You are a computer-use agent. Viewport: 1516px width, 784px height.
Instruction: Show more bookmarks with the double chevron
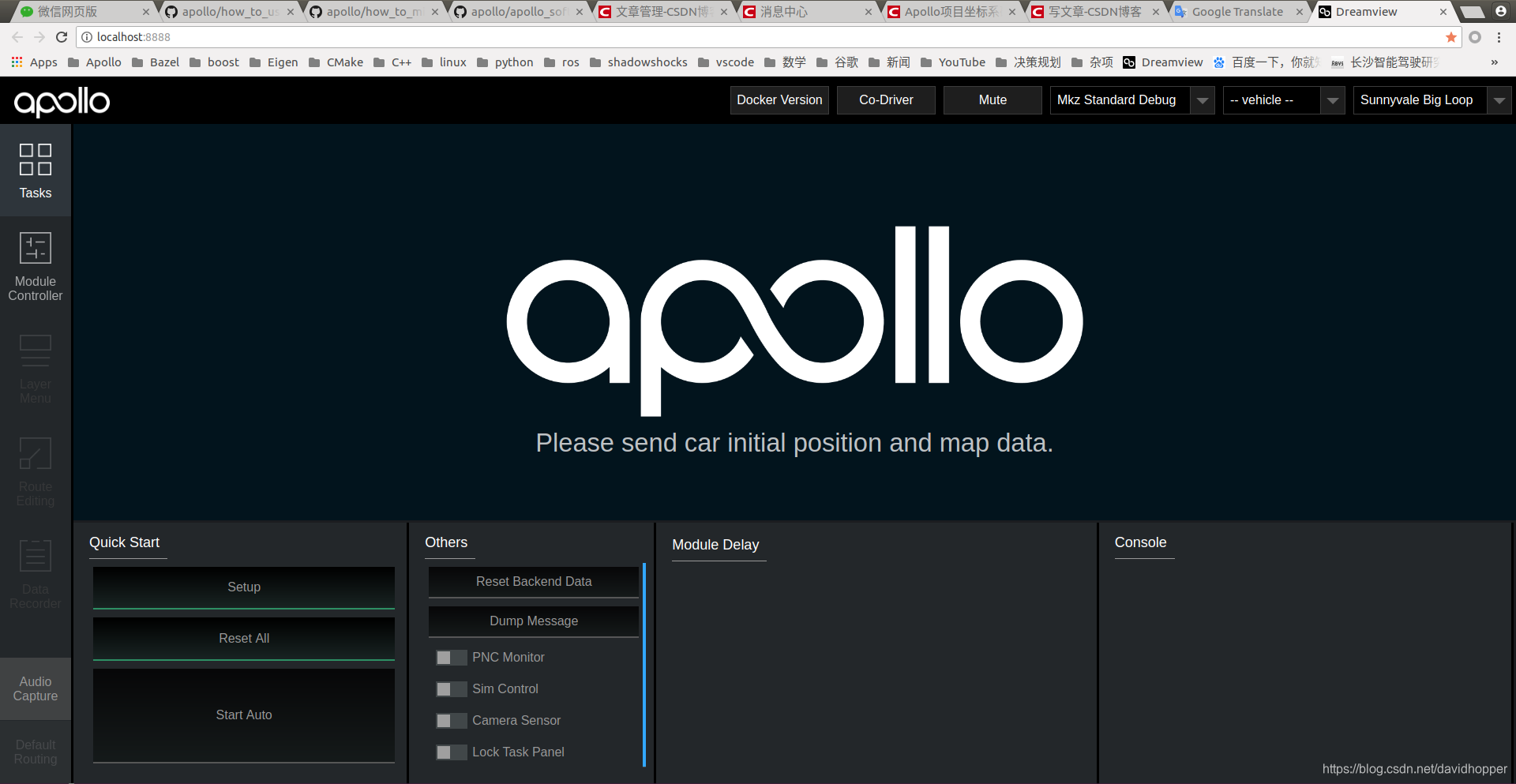pos(1494,62)
